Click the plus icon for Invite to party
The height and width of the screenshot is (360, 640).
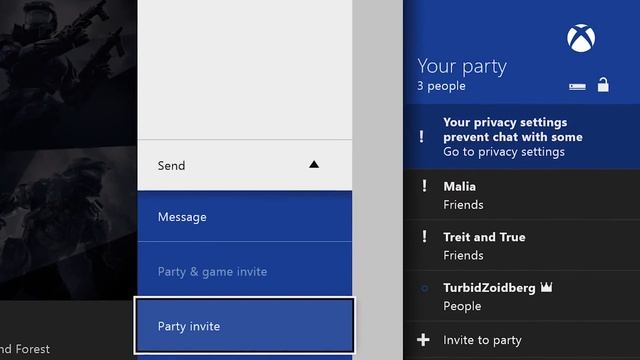(x=423, y=340)
